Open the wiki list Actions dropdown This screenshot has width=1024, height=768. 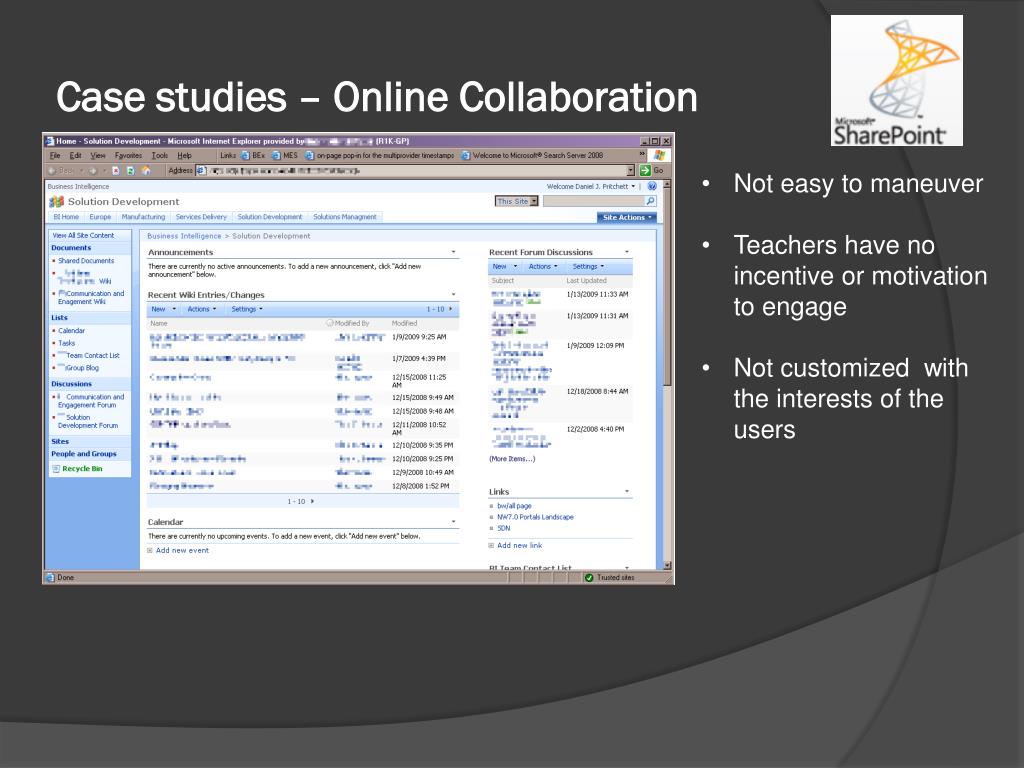coord(202,310)
